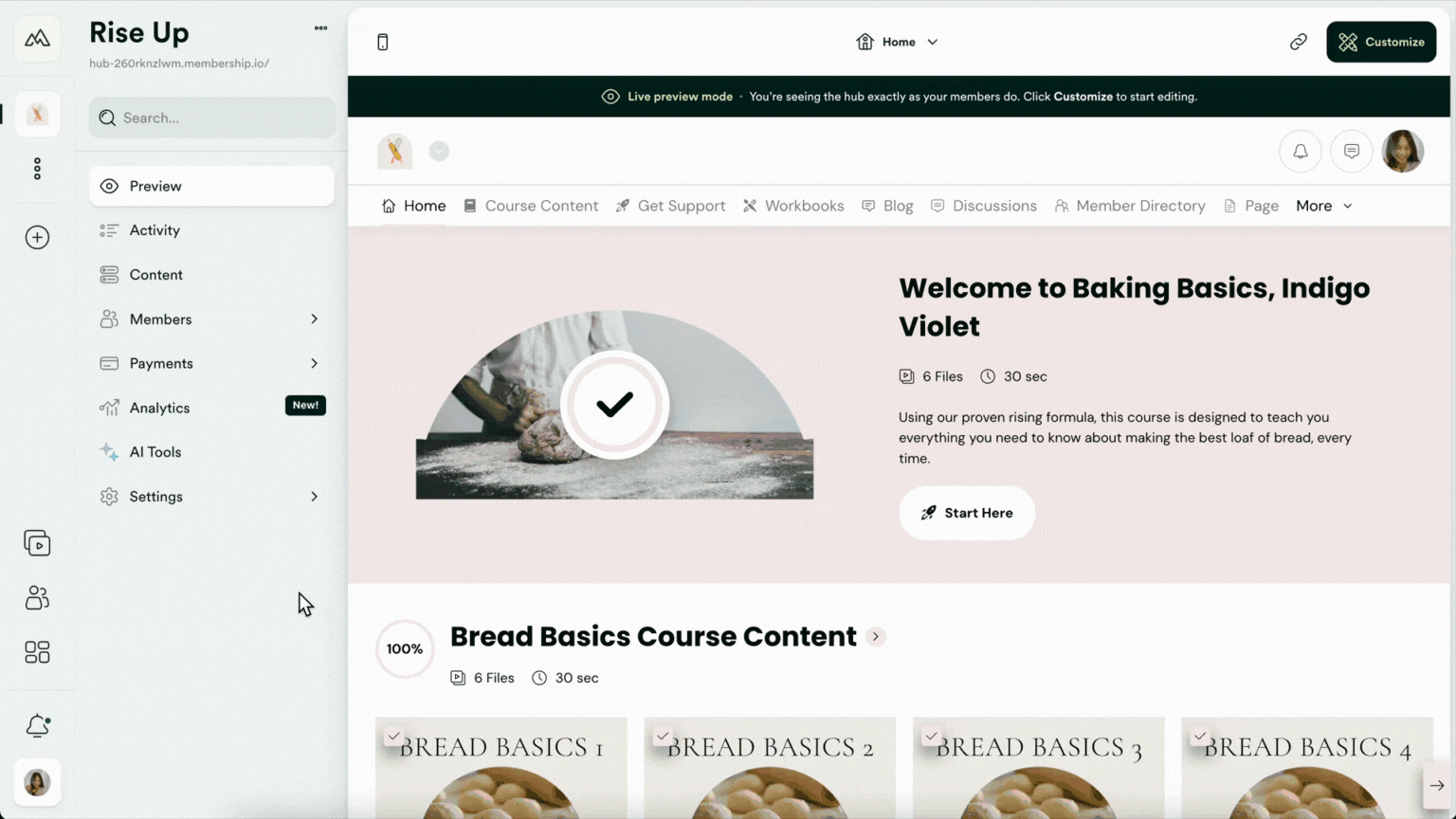Image resolution: width=1456 pixels, height=819 pixels.
Task: Copy hub link with chain icon
Action: pyautogui.click(x=1298, y=42)
